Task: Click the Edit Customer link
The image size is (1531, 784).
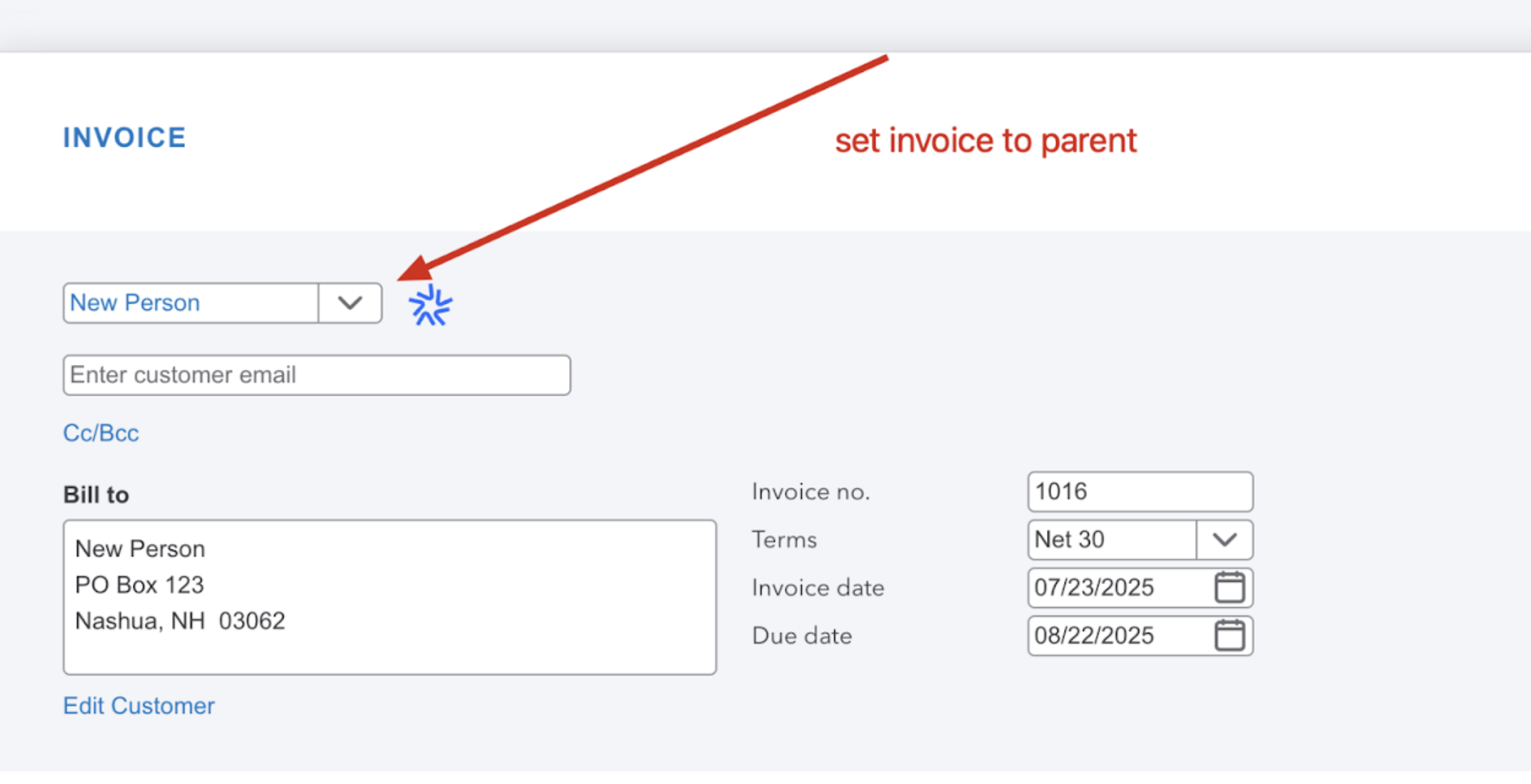Action: click(139, 705)
